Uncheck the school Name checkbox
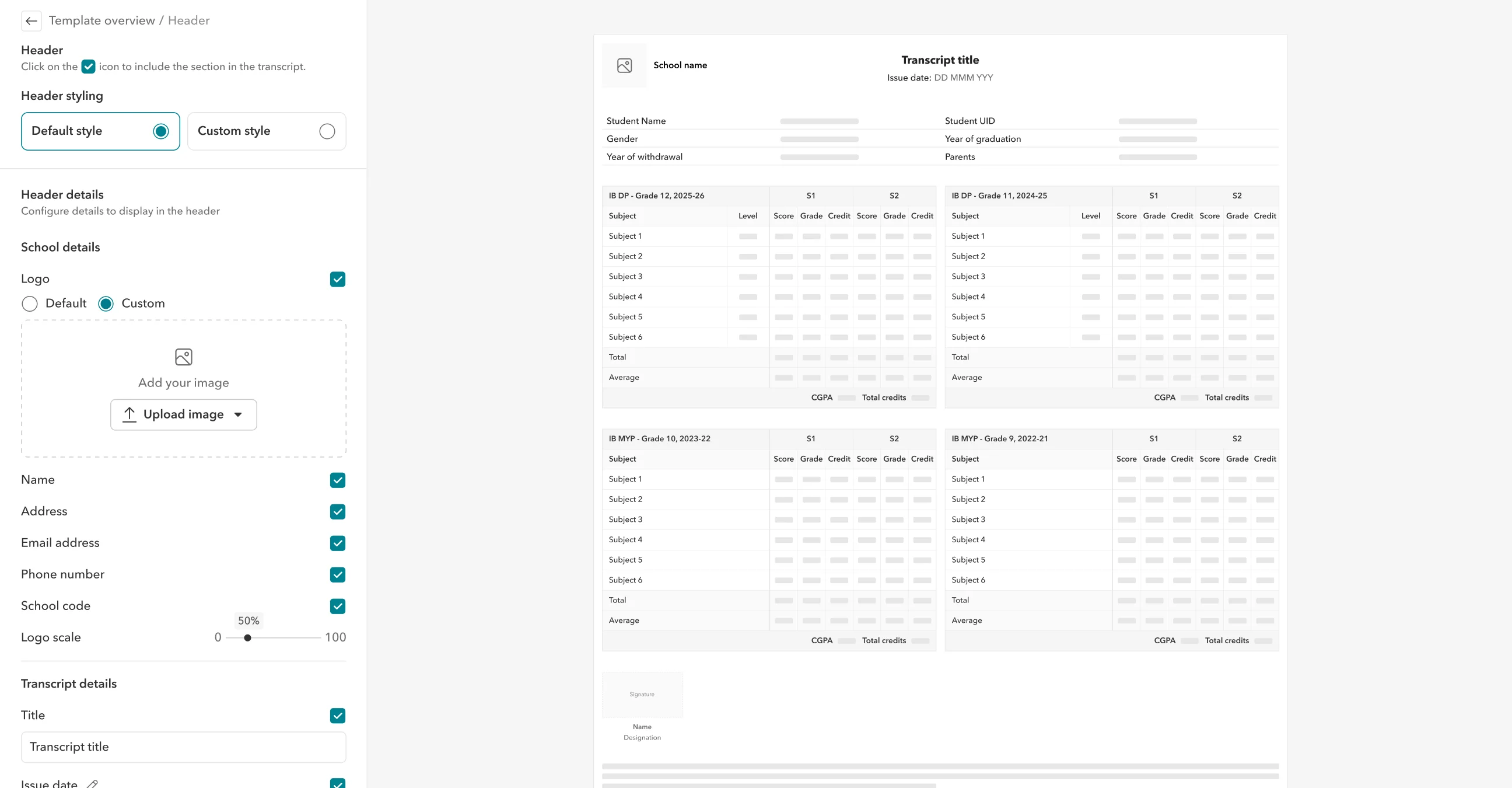Viewport: 1512px width, 788px height. coord(338,480)
